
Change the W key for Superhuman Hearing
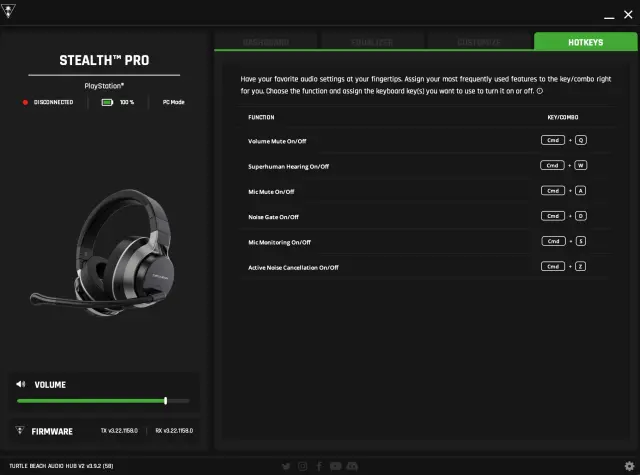(580, 165)
